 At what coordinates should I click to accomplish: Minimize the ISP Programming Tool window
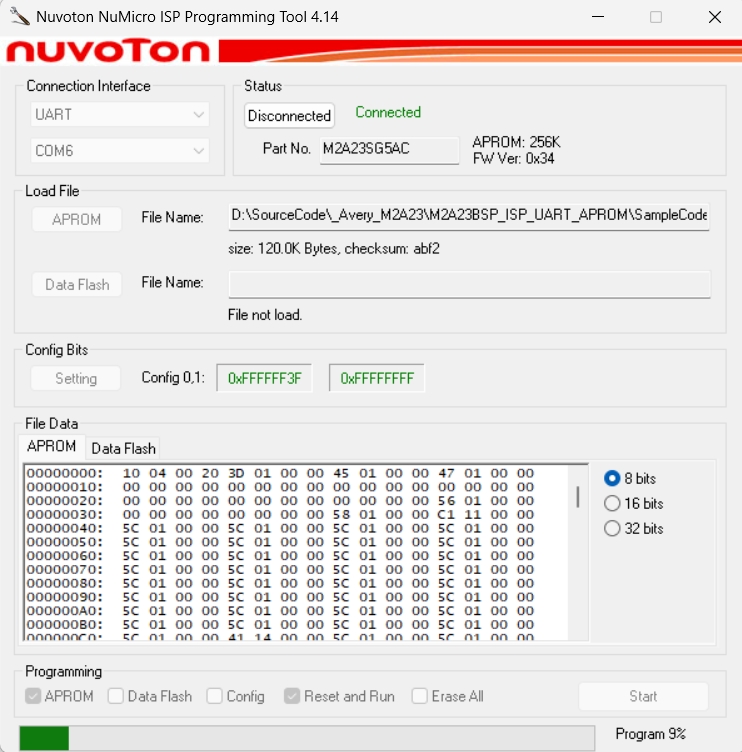[598, 17]
